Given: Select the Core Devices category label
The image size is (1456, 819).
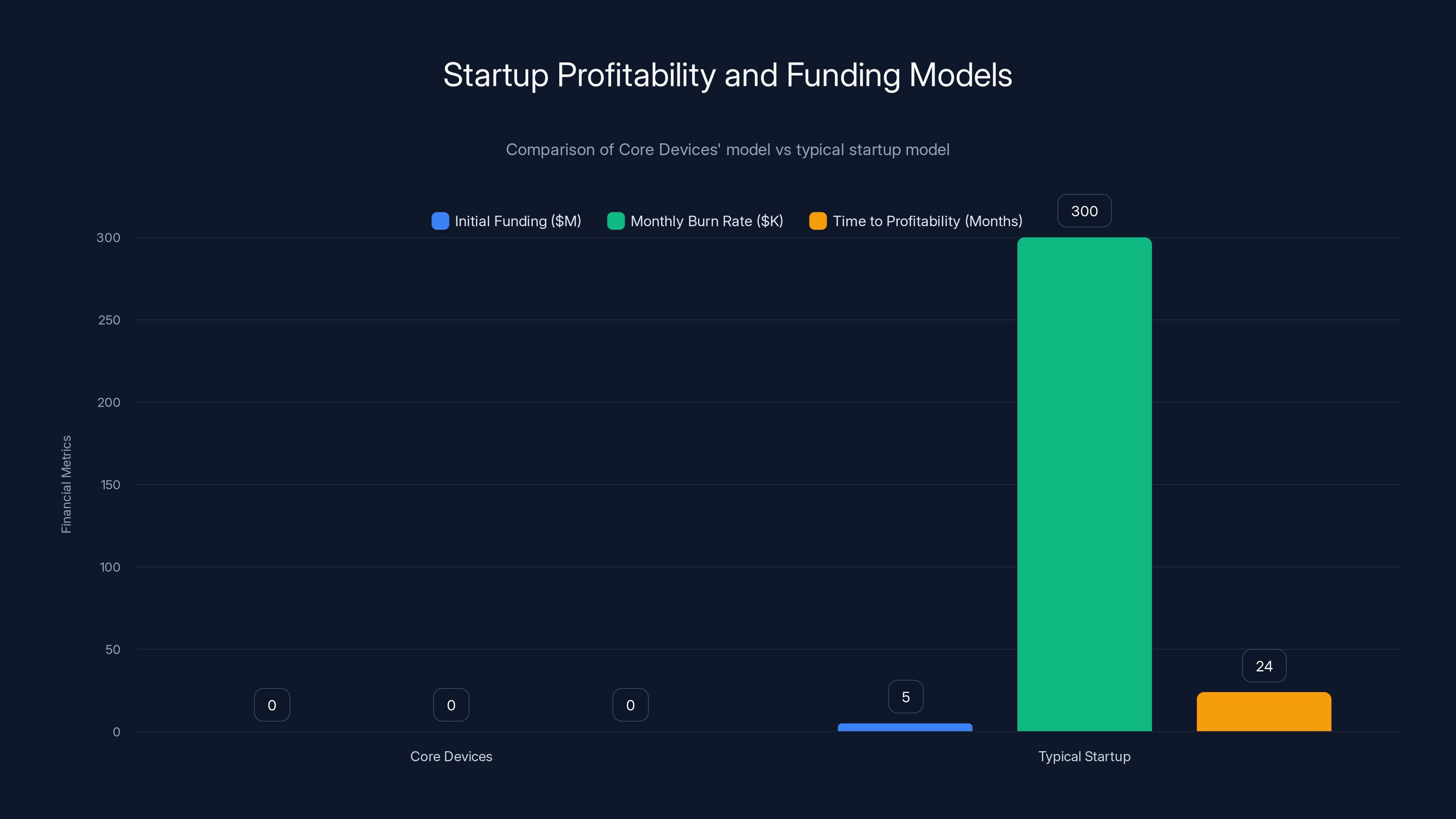Looking at the screenshot, I should (451, 756).
